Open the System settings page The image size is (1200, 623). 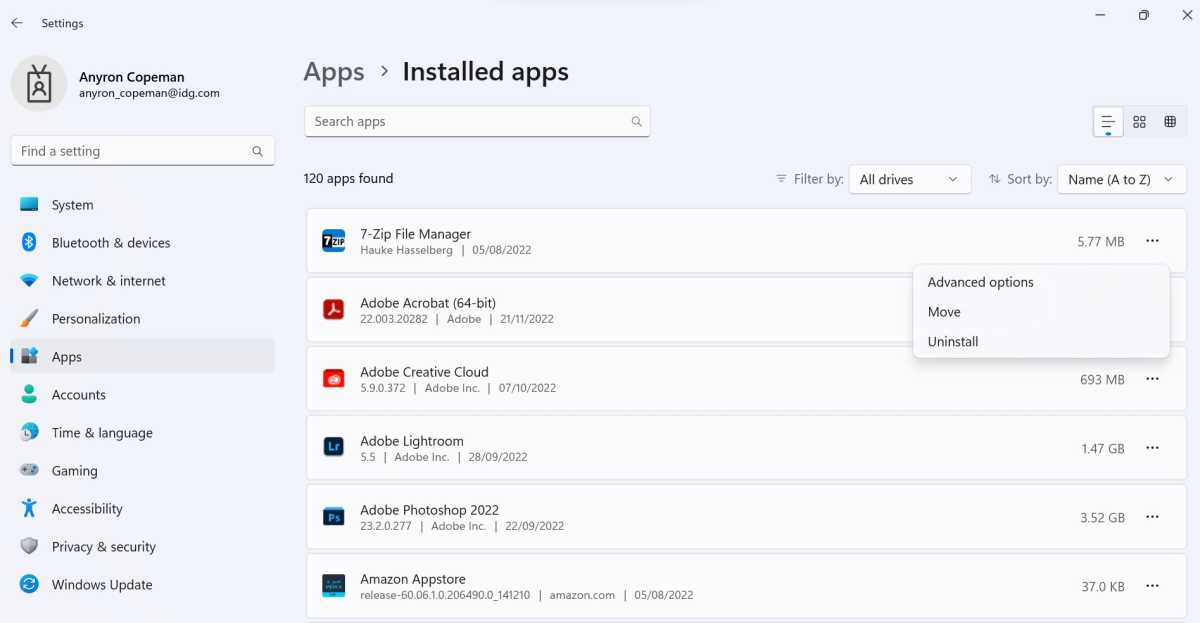142,205
